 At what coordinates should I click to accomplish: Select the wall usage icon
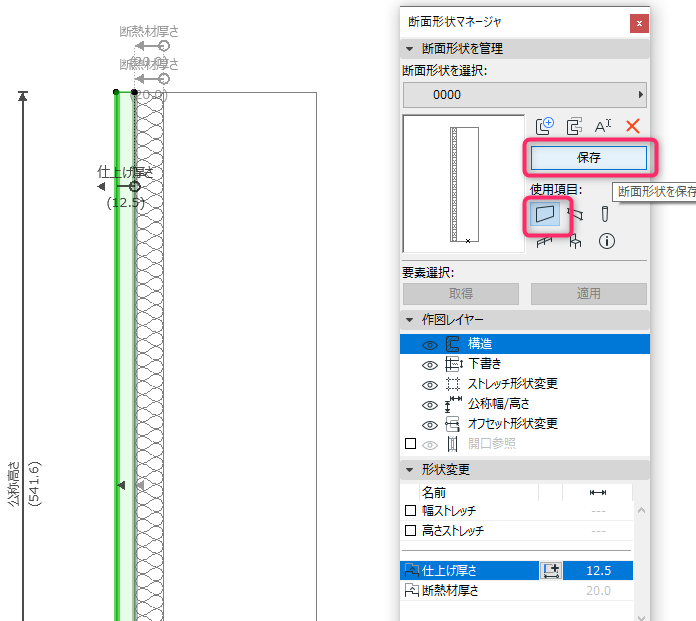(x=545, y=214)
